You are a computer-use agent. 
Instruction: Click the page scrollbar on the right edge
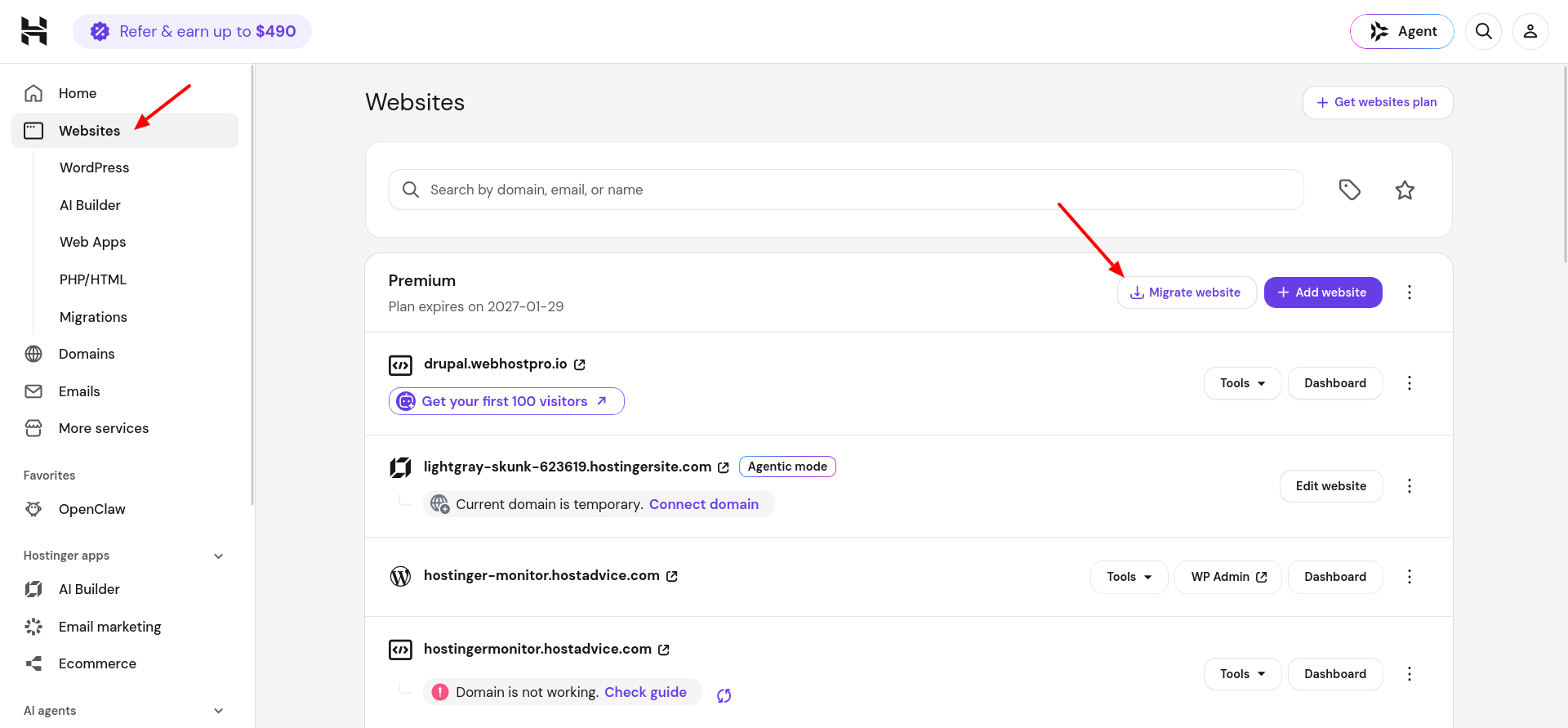(1565, 163)
